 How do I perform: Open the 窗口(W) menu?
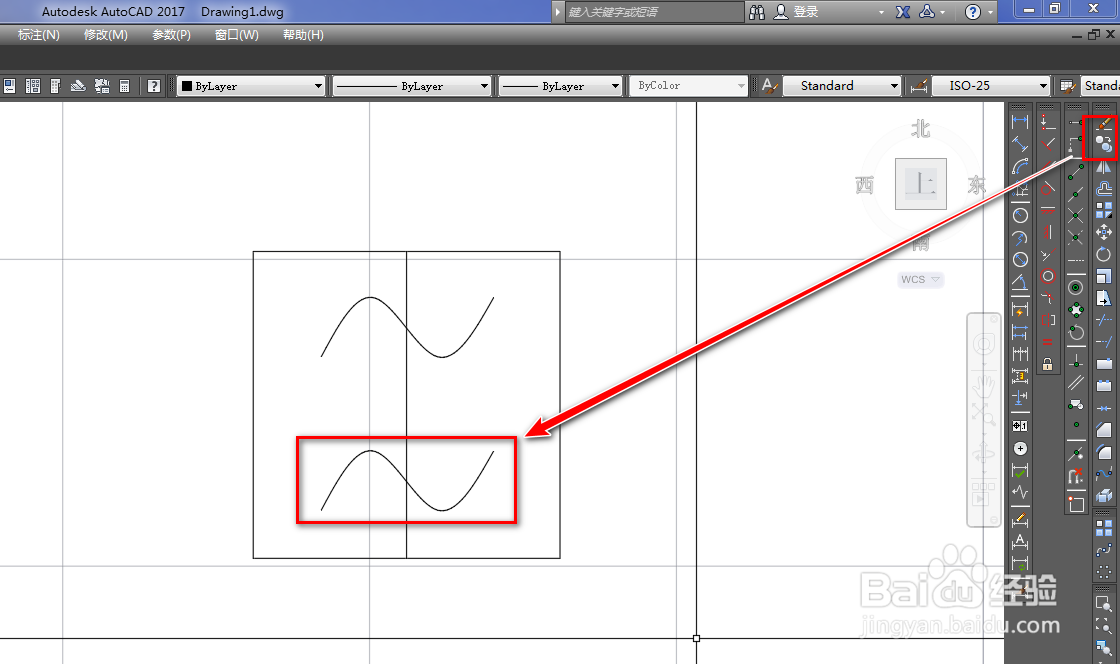pos(236,34)
